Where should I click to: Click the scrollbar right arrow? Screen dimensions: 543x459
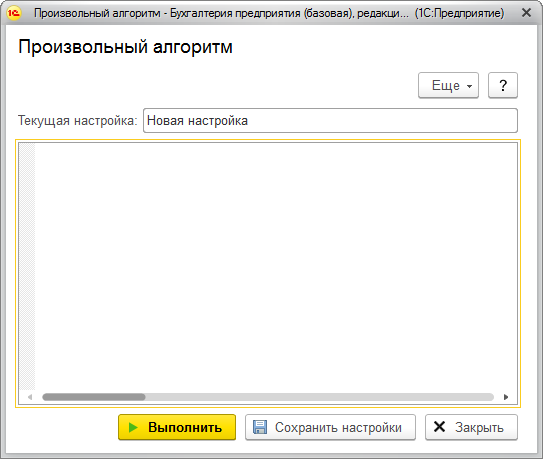506,397
